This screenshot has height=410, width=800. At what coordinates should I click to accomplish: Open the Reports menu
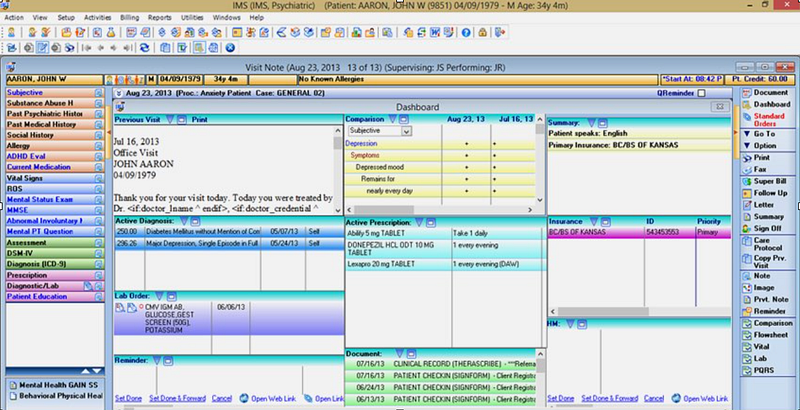click(x=160, y=17)
